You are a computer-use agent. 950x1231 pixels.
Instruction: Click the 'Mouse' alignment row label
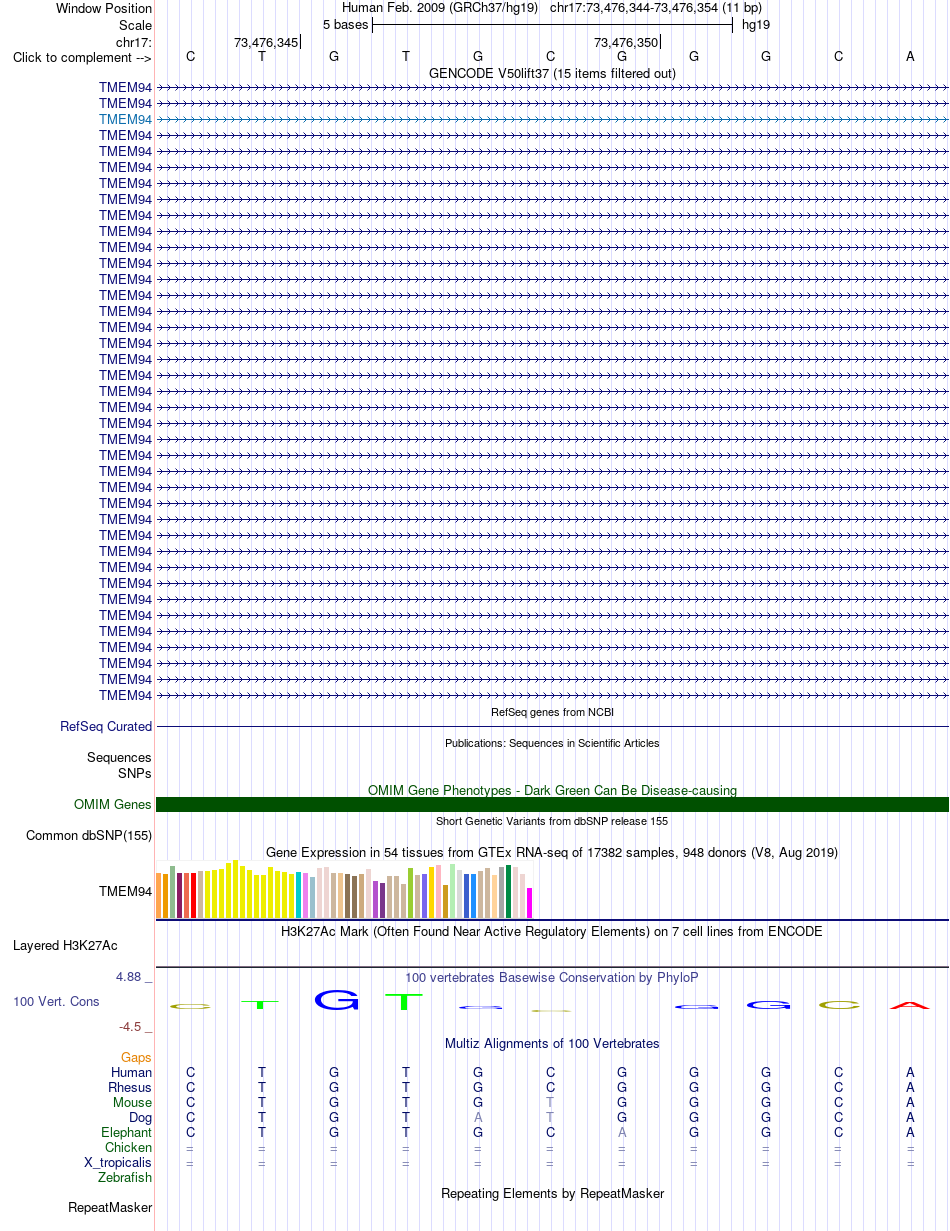click(132, 1102)
